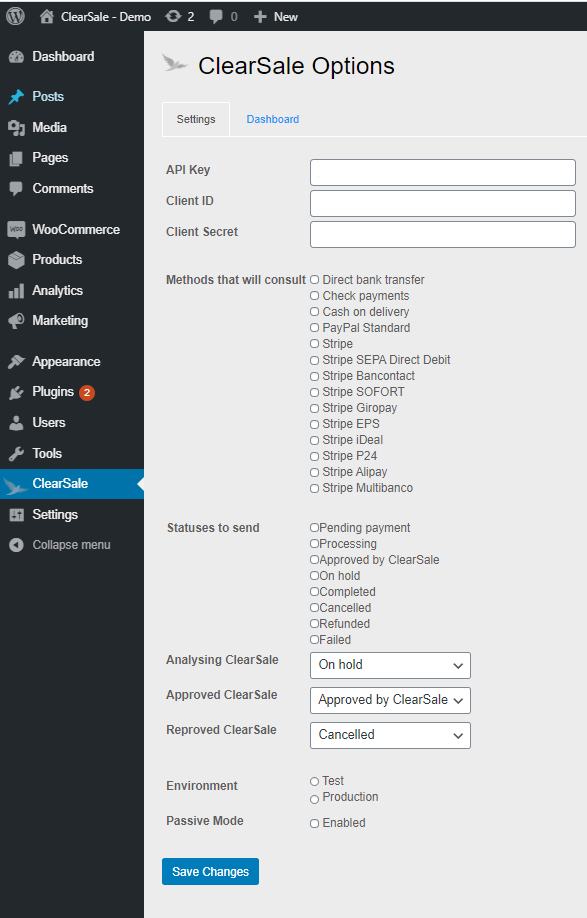
Task: Select Stripe Multibanco method
Action: (x=314, y=488)
